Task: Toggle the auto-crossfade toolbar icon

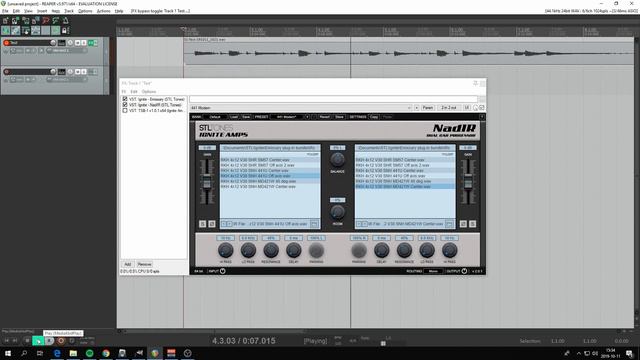Action: point(5,31)
